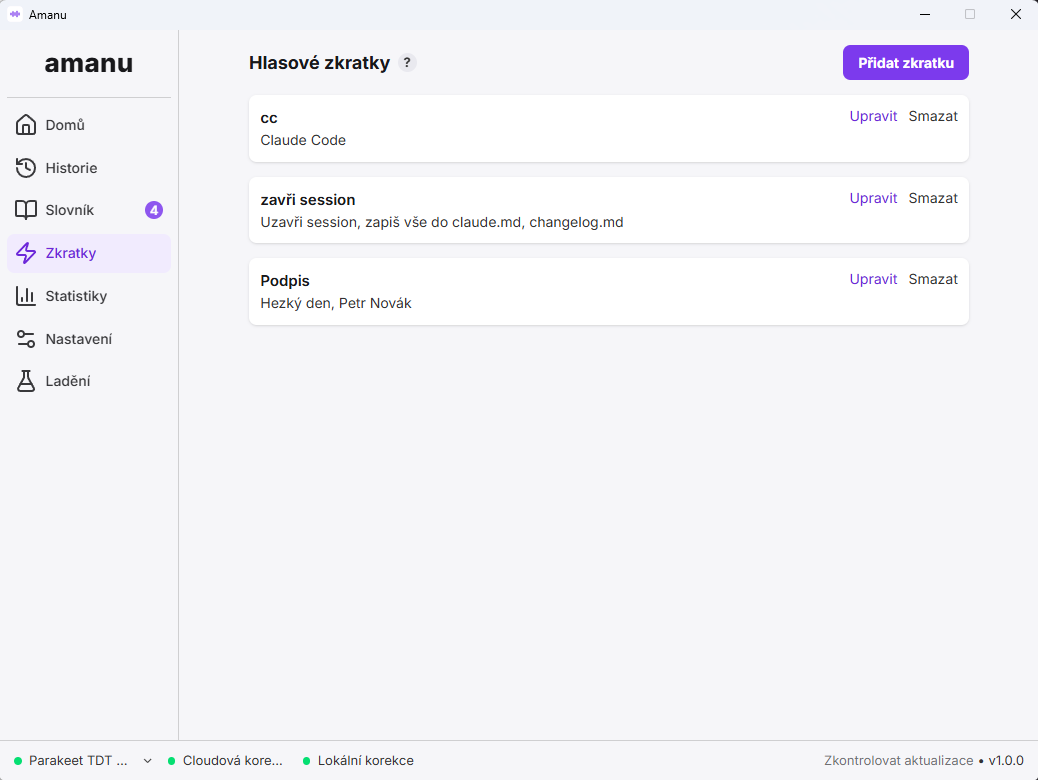Click the shortcut name Podpis
This screenshot has height=780, width=1038.
pyautogui.click(x=285, y=281)
